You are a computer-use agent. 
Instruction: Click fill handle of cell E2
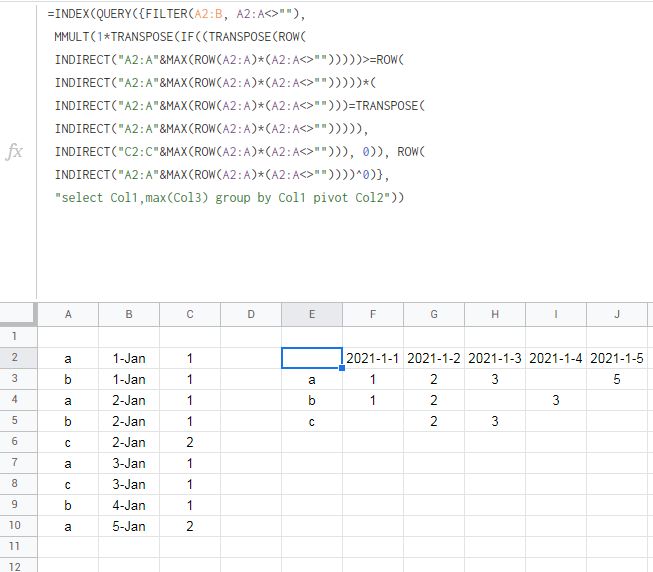click(342, 368)
